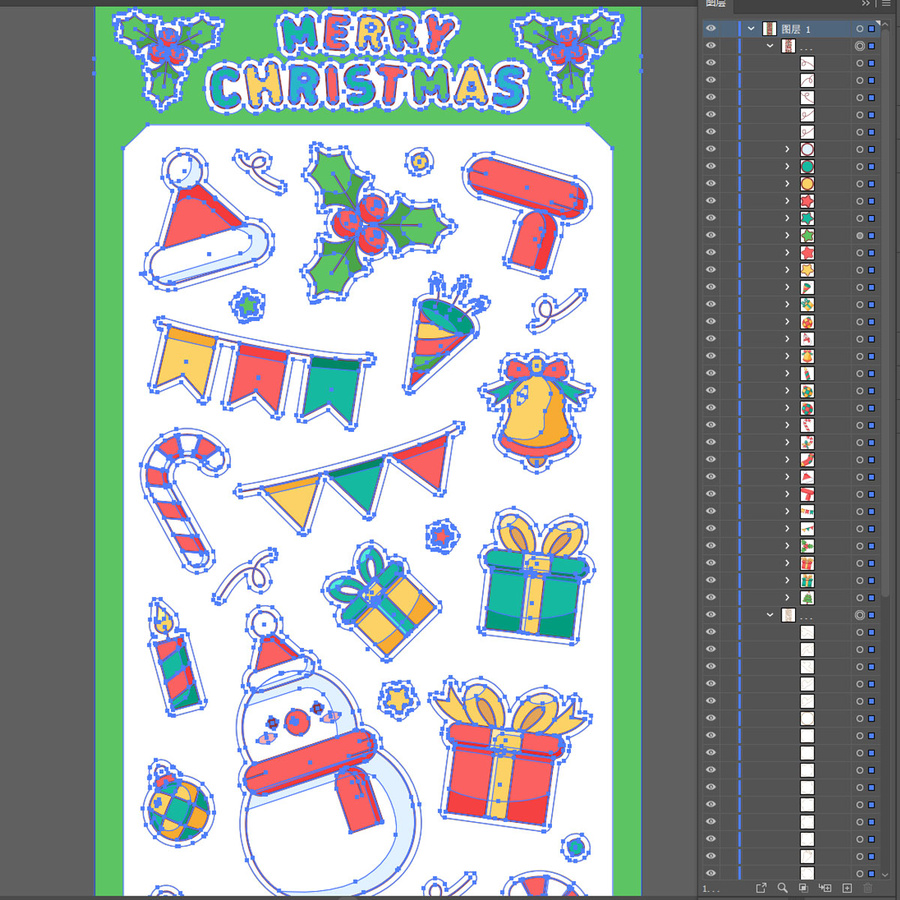Expand the light blue circle group

[x=788, y=149]
